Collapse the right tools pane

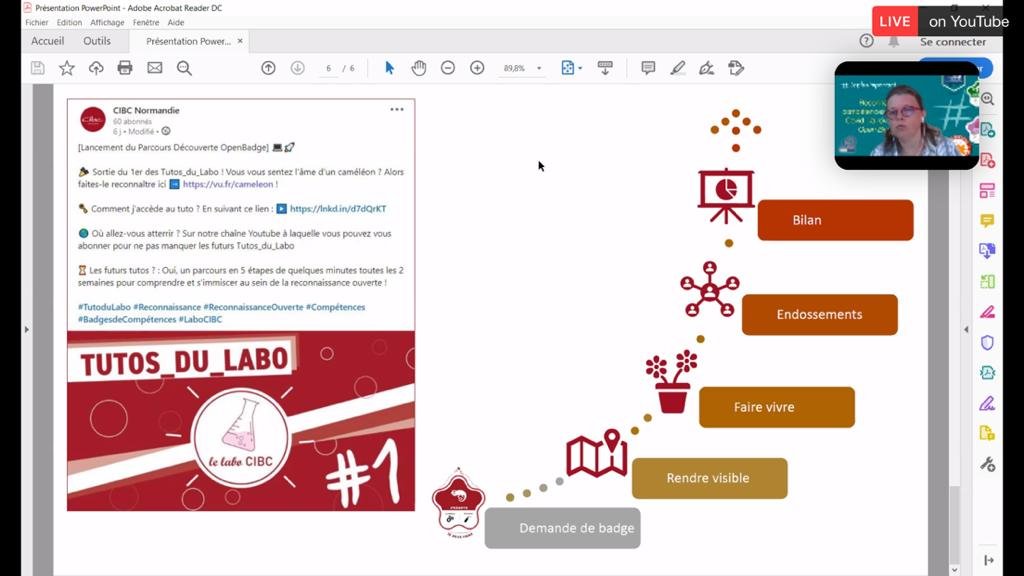tap(967, 330)
